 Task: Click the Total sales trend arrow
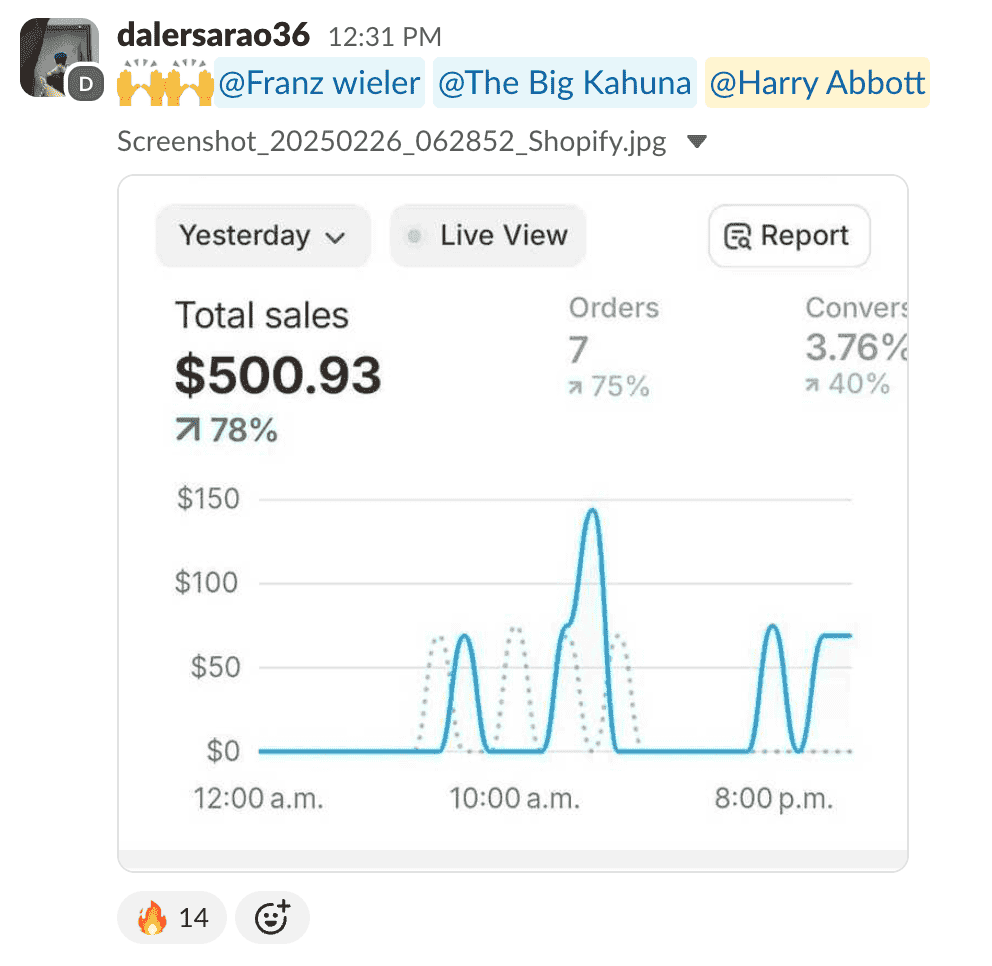(x=189, y=432)
